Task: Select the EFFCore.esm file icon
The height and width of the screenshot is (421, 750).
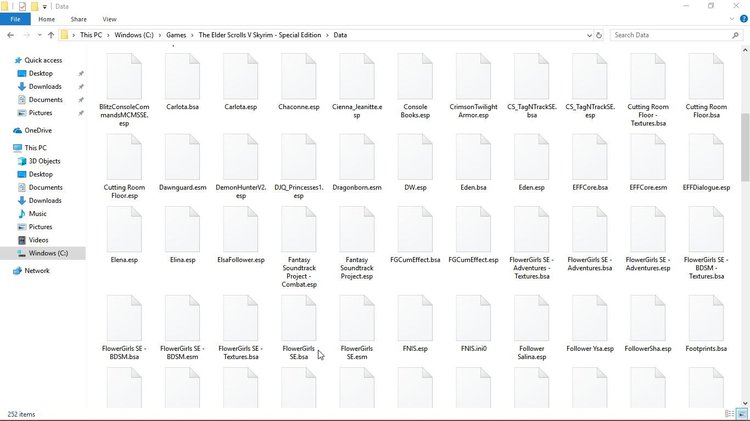Action: tap(648, 157)
